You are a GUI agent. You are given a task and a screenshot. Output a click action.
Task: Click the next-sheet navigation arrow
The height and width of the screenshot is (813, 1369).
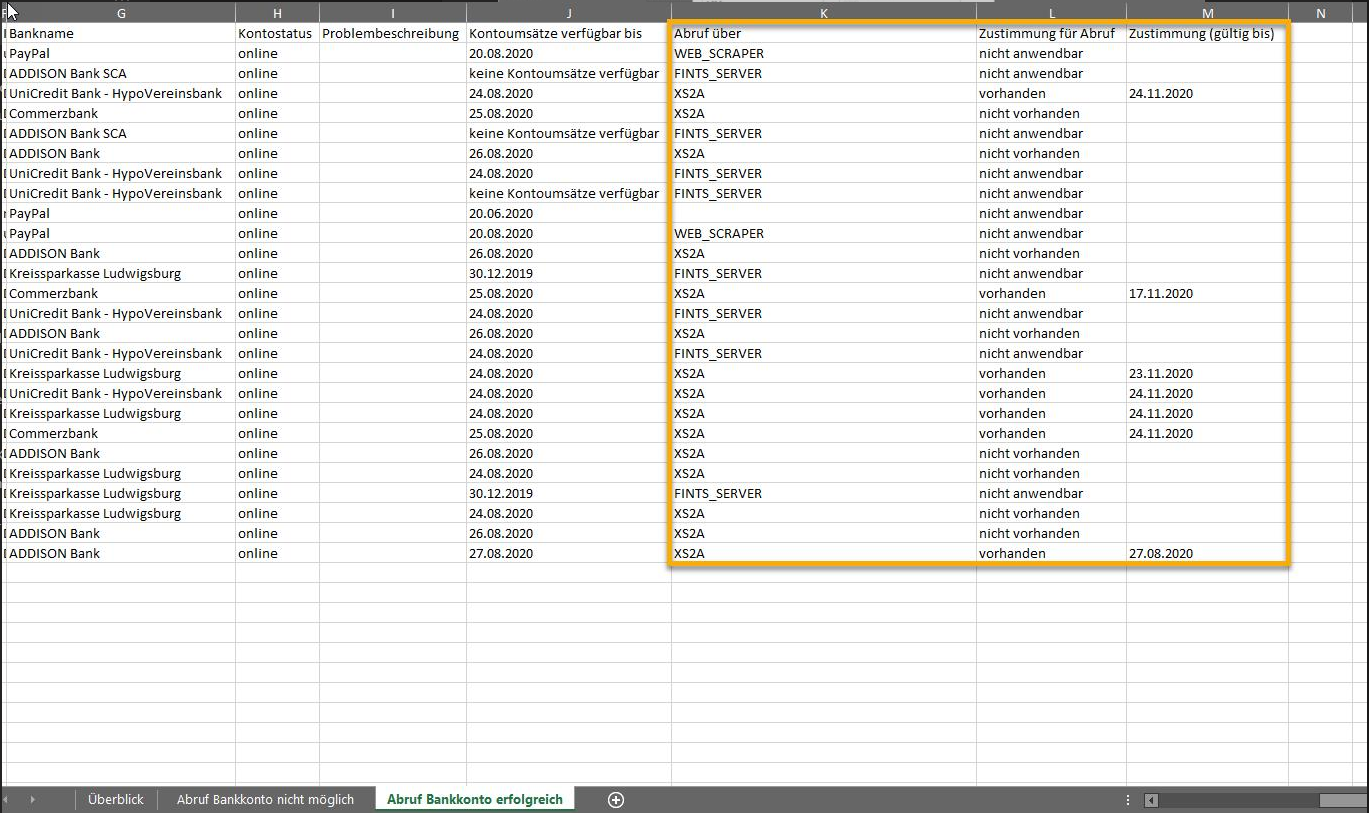pyautogui.click(x=33, y=799)
